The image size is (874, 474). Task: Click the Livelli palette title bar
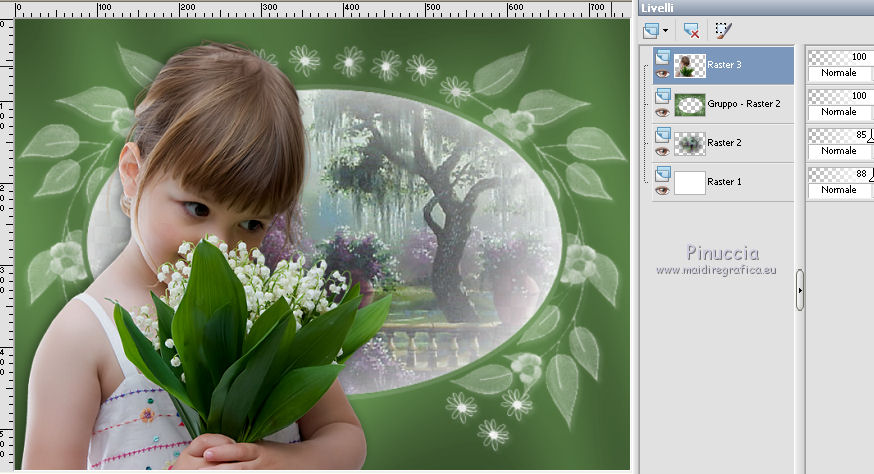756,7
